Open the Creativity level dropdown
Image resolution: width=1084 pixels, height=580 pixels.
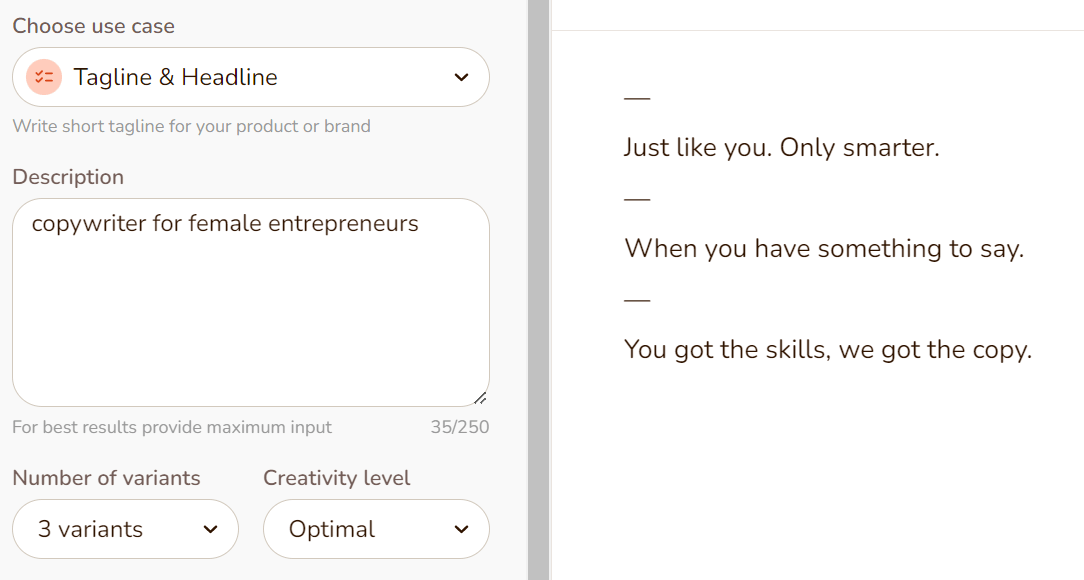[376, 529]
